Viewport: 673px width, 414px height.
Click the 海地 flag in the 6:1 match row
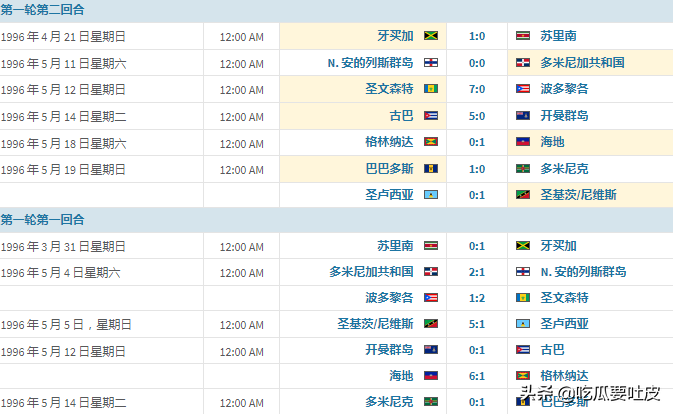coord(432,376)
